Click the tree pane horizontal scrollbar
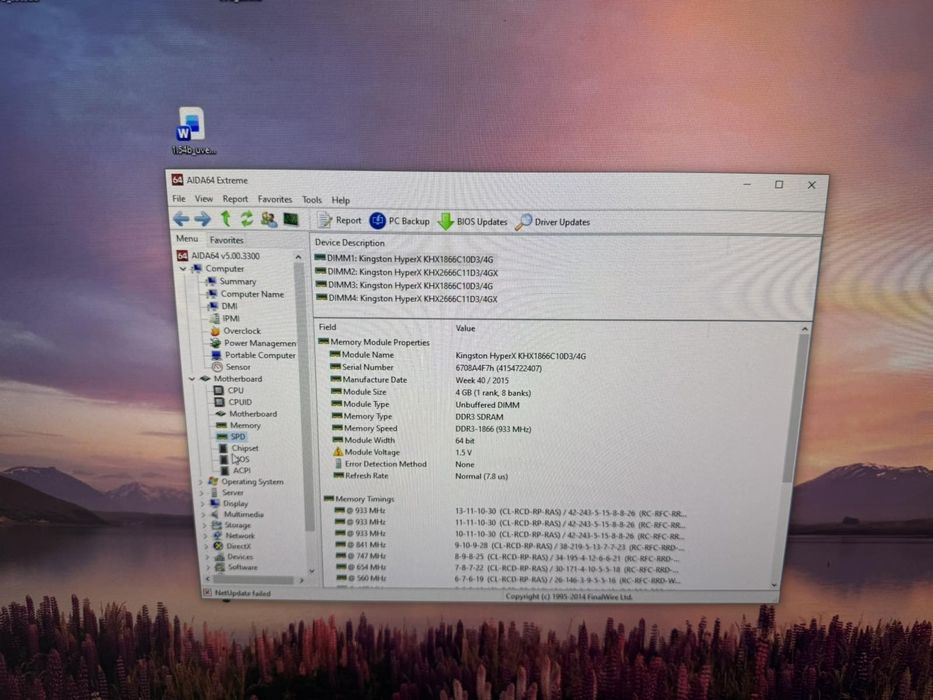This screenshot has height=700, width=933. (255, 579)
